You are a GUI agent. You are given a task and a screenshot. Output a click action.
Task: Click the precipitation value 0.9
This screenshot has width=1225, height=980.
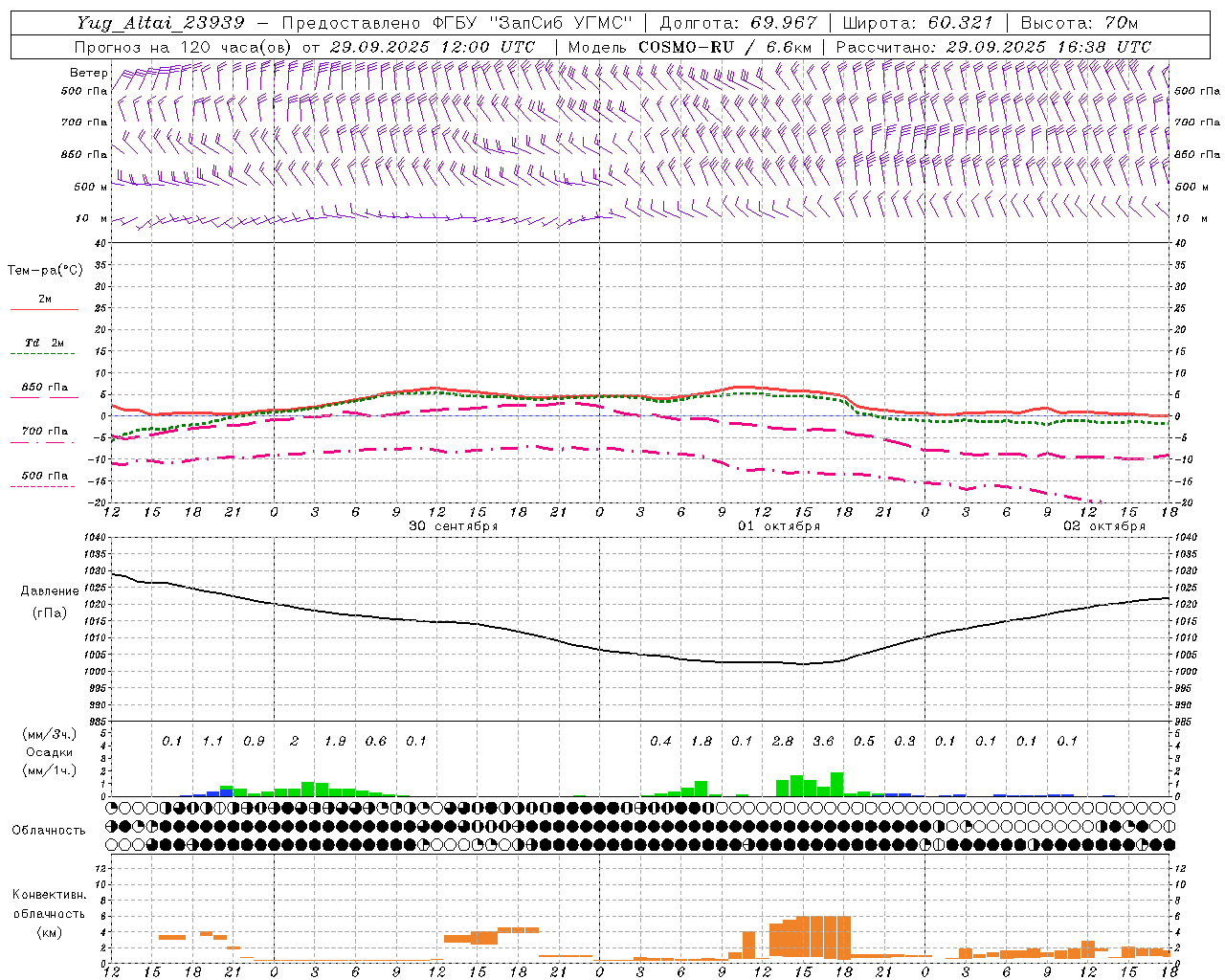click(254, 742)
